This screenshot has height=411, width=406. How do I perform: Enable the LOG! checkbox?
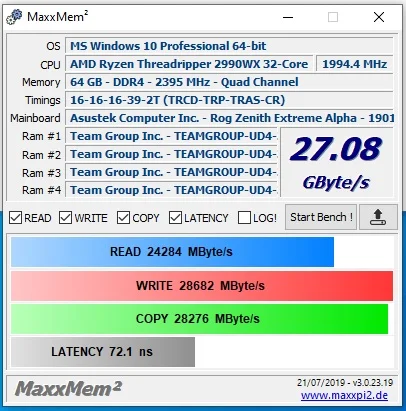tap(244, 218)
